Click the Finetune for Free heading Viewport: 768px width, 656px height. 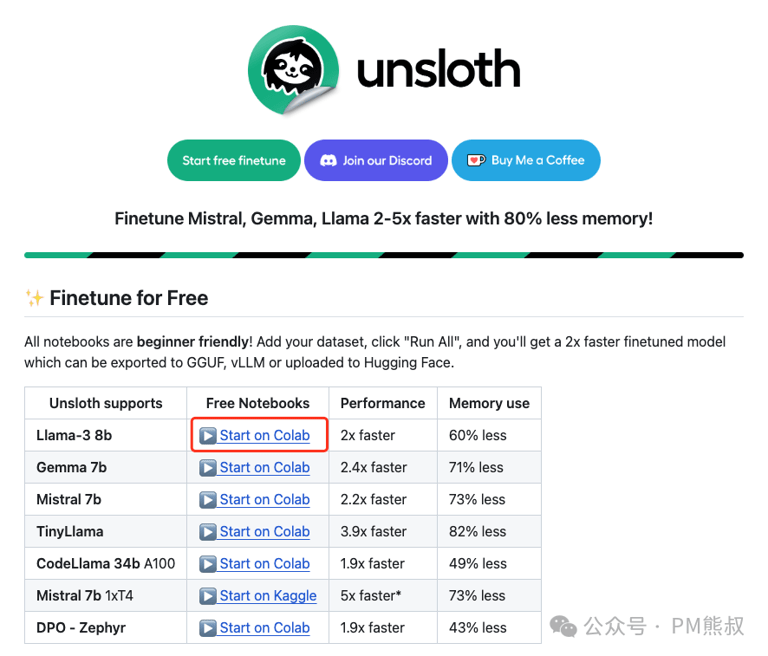(x=129, y=298)
